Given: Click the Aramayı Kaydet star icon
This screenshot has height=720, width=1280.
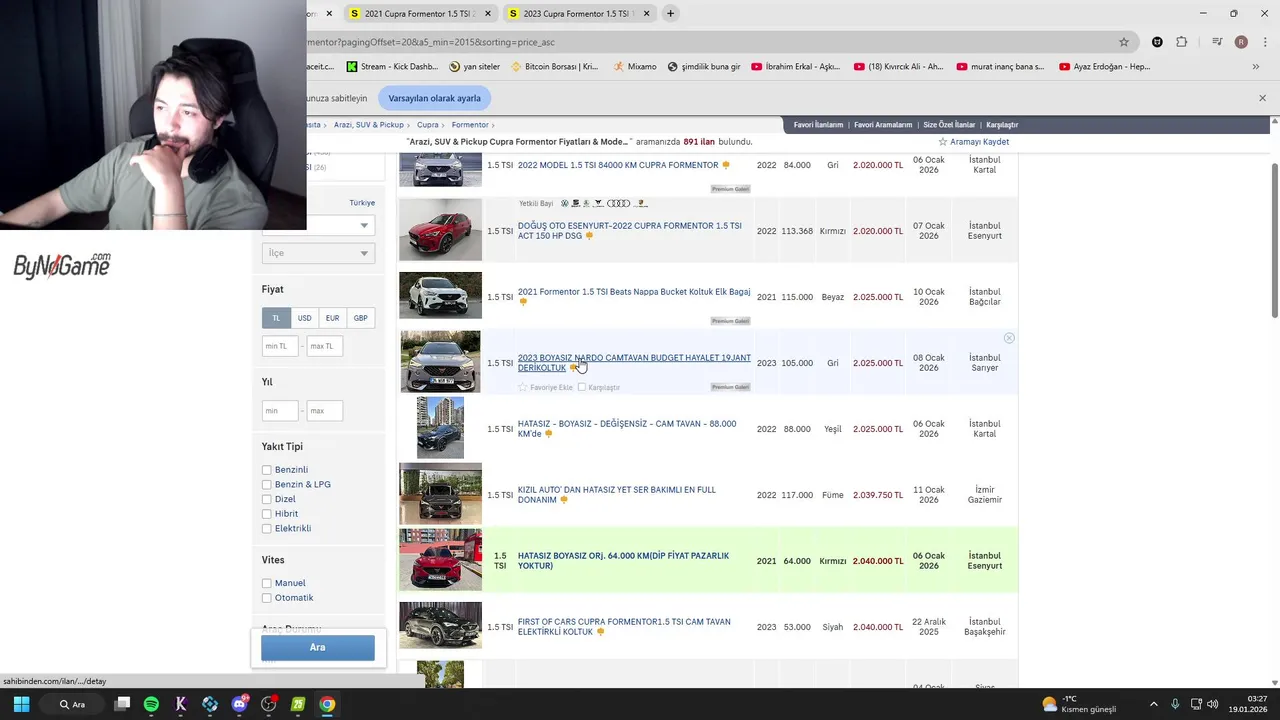Looking at the screenshot, I should (943, 142).
